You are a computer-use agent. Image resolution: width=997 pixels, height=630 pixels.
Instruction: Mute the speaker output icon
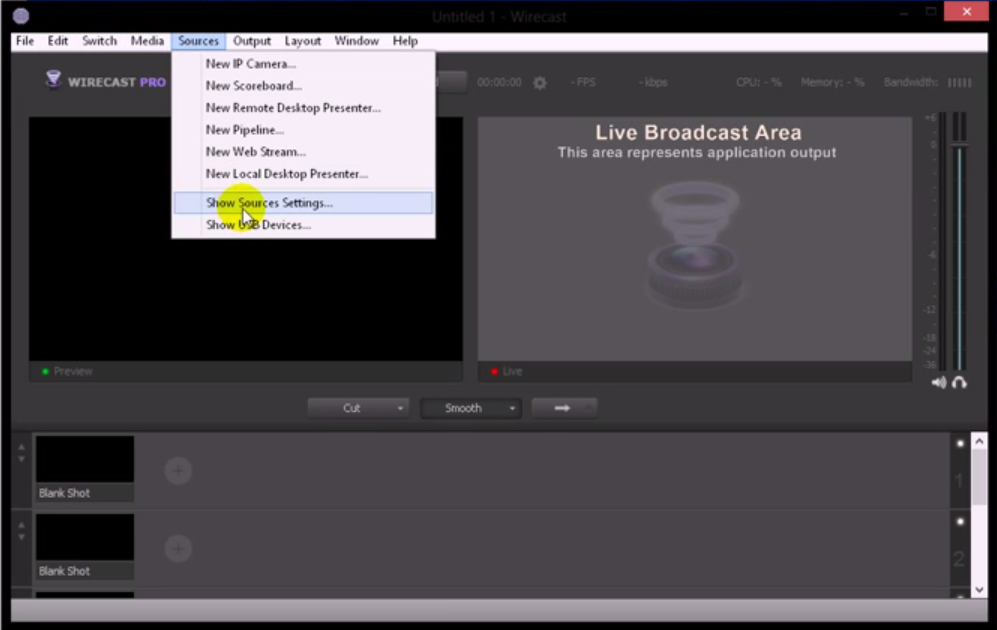939,383
